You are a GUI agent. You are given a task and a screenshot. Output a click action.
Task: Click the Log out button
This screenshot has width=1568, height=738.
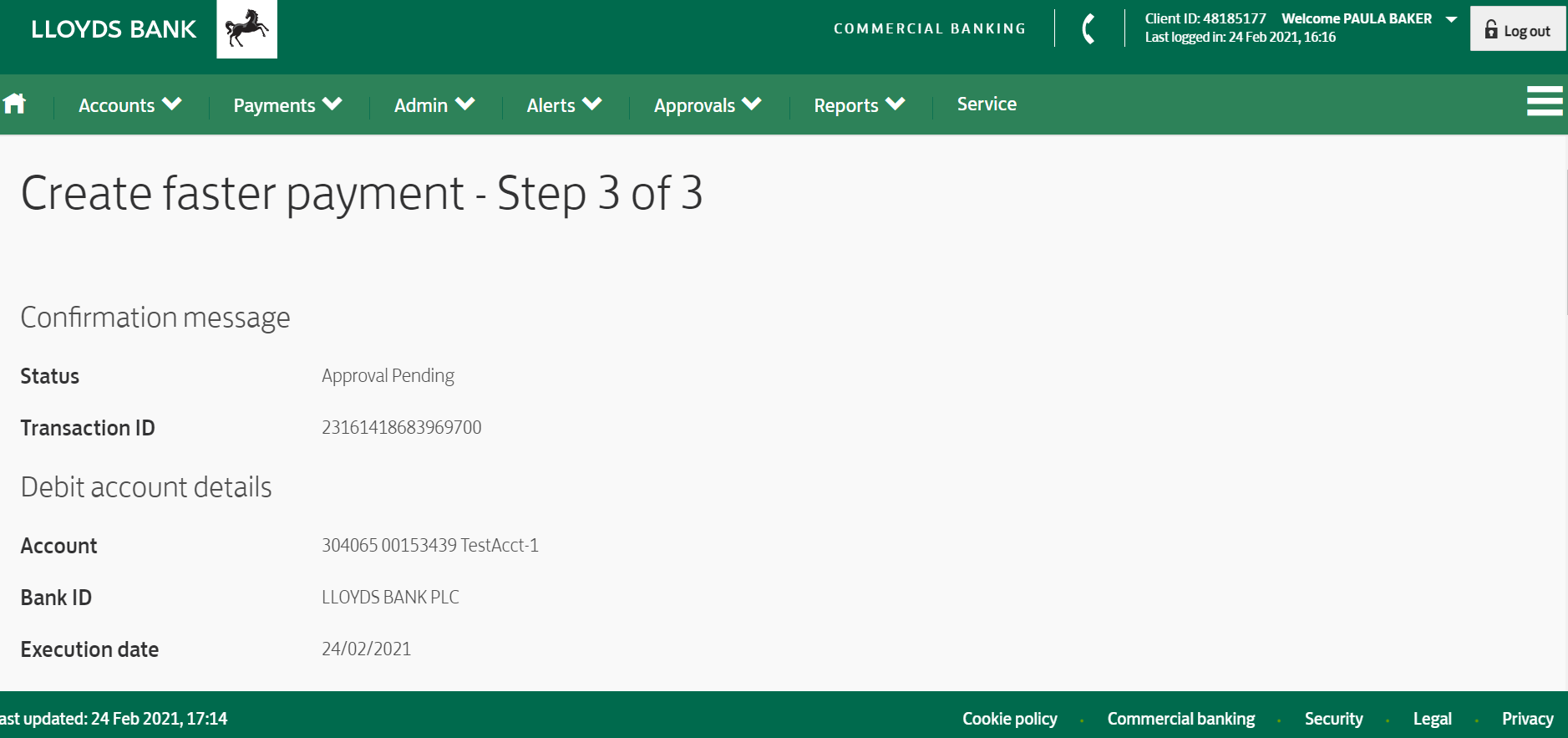[1517, 29]
